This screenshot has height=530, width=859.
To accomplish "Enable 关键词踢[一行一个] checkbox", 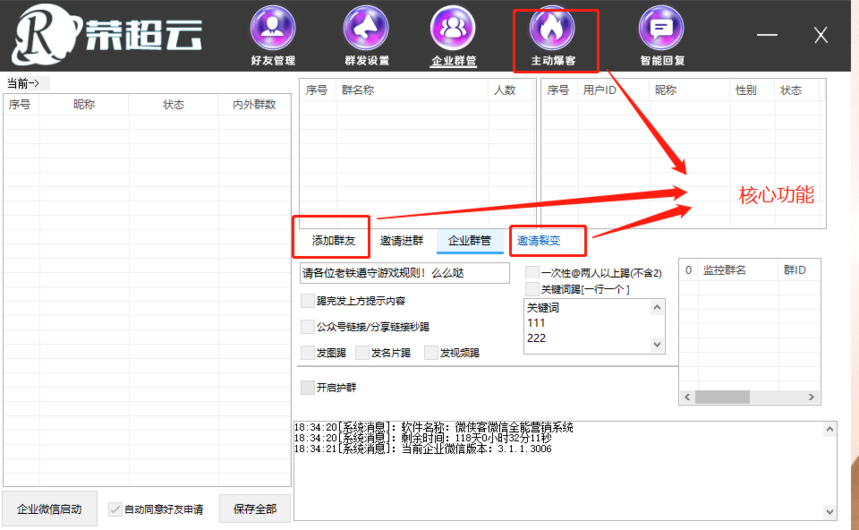I will 531,289.
